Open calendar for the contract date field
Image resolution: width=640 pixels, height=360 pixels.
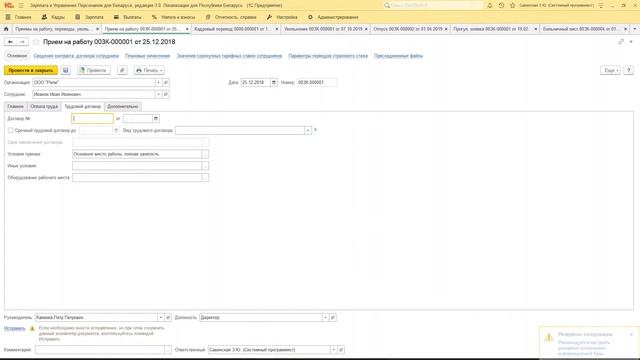(156, 118)
